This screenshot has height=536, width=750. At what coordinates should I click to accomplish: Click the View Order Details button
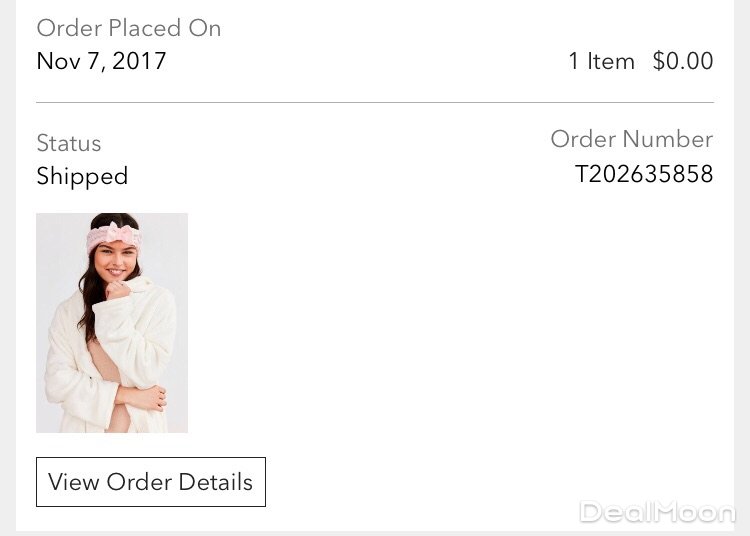[151, 482]
